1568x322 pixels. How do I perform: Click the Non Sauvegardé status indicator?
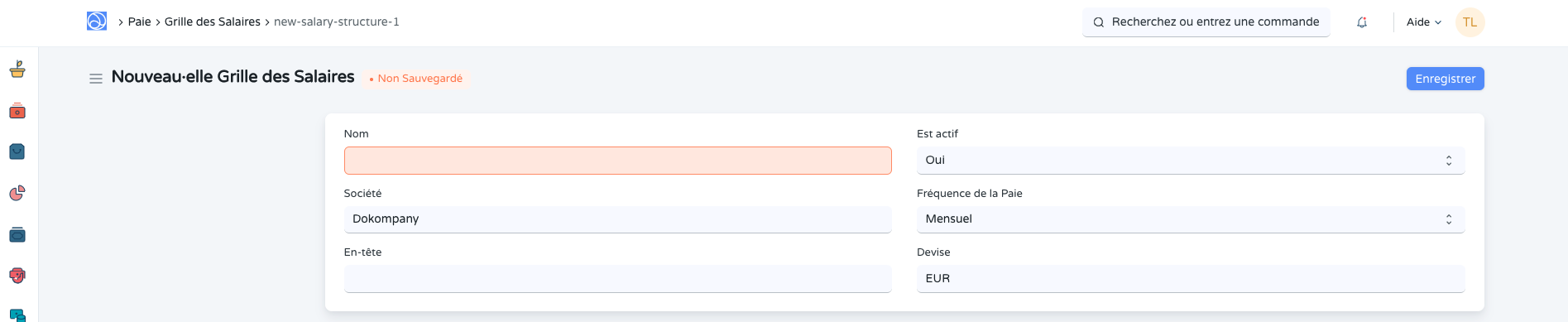tap(416, 79)
